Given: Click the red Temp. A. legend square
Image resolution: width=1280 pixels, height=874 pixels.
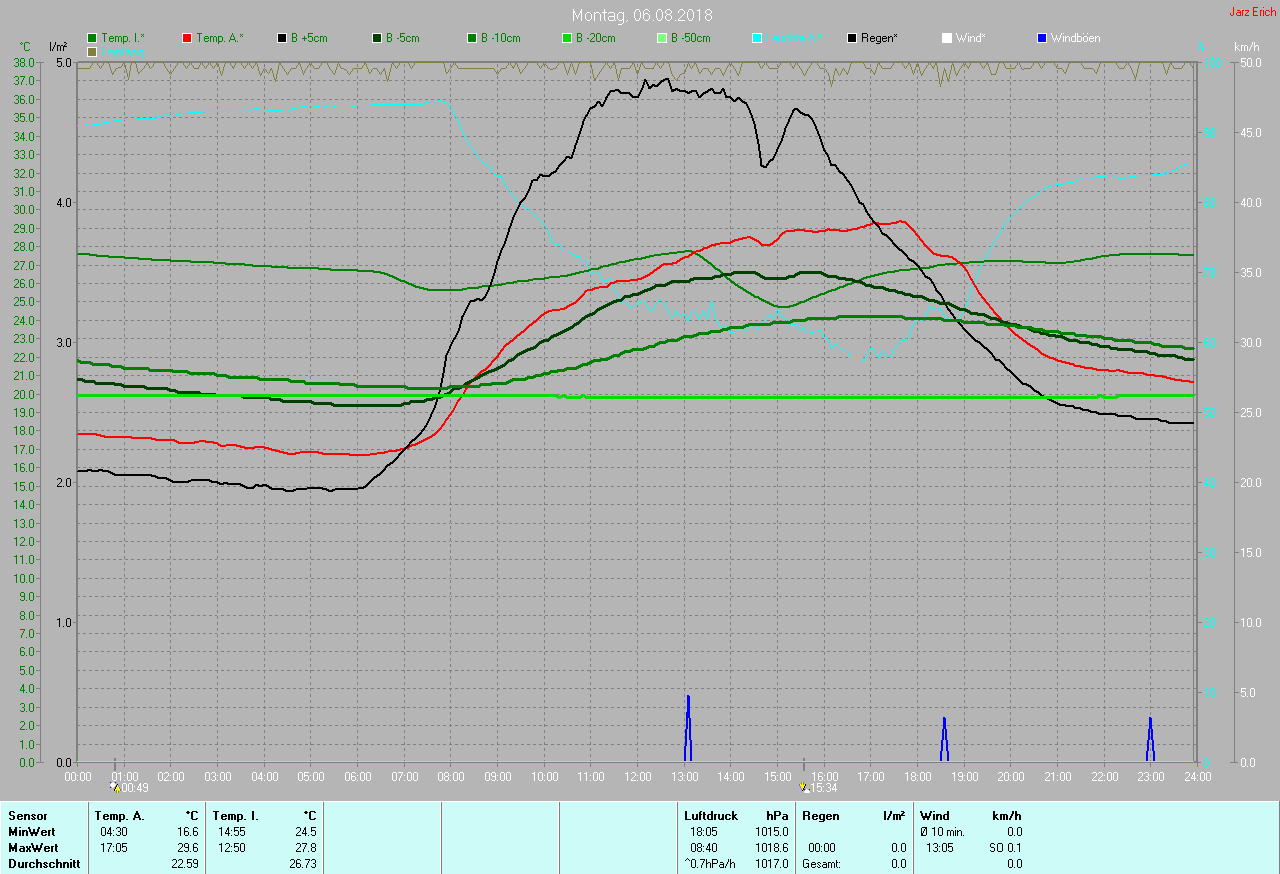Looking at the screenshot, I should point(187,38).
